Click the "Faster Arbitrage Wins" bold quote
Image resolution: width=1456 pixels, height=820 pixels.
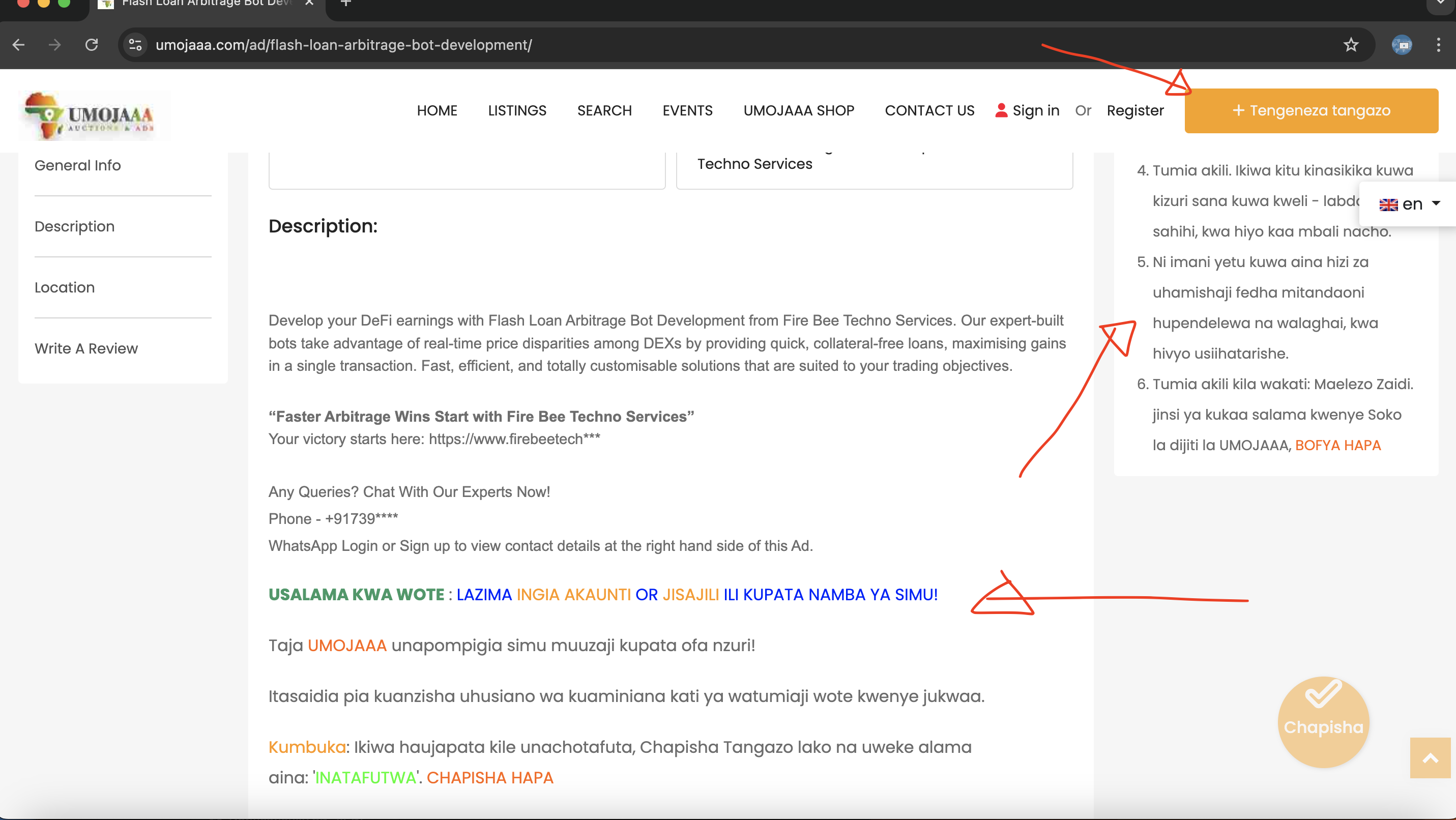[481, 417]
